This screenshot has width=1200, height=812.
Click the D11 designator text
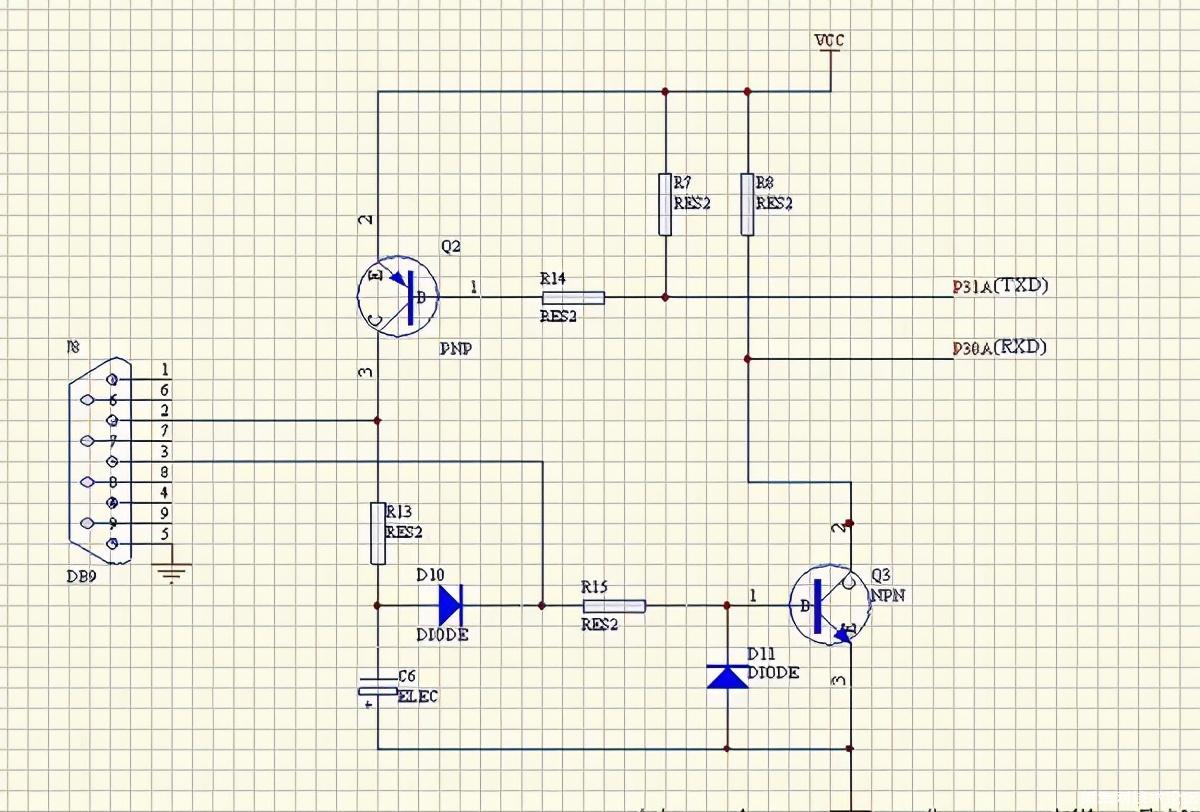(x=761, y=654)
